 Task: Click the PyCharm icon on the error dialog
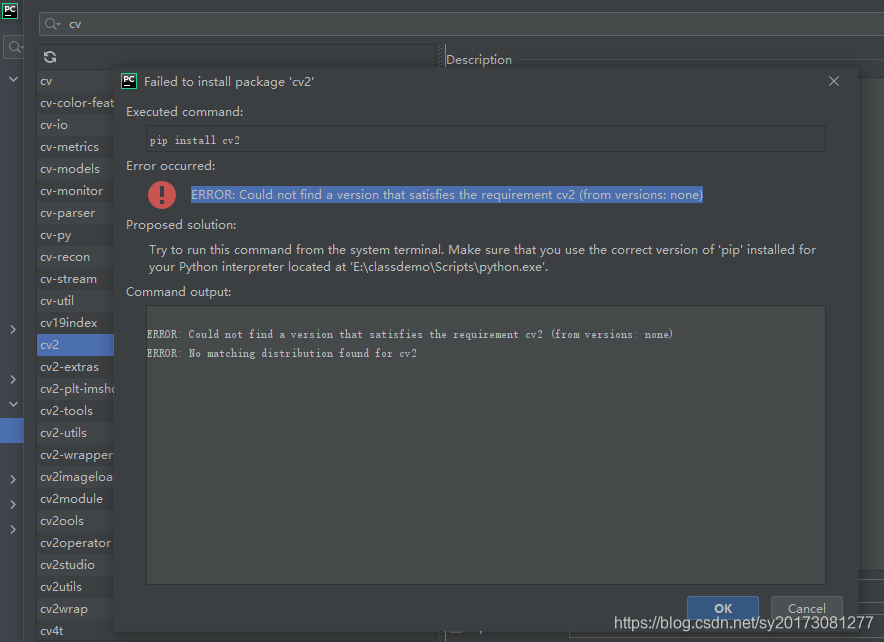129,80
